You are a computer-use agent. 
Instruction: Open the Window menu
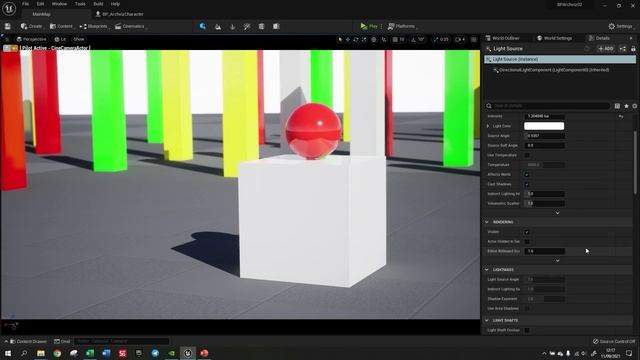click(x=60, y=4)
